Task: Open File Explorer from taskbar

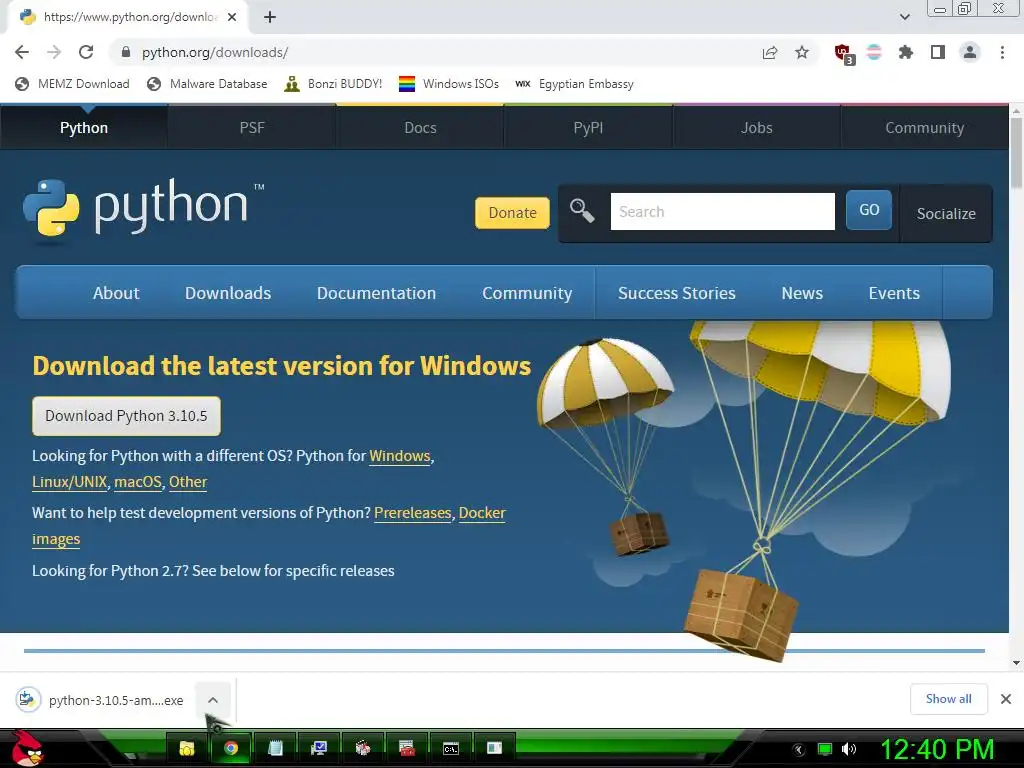Action: pyautogui.click(x=187, y=748)
